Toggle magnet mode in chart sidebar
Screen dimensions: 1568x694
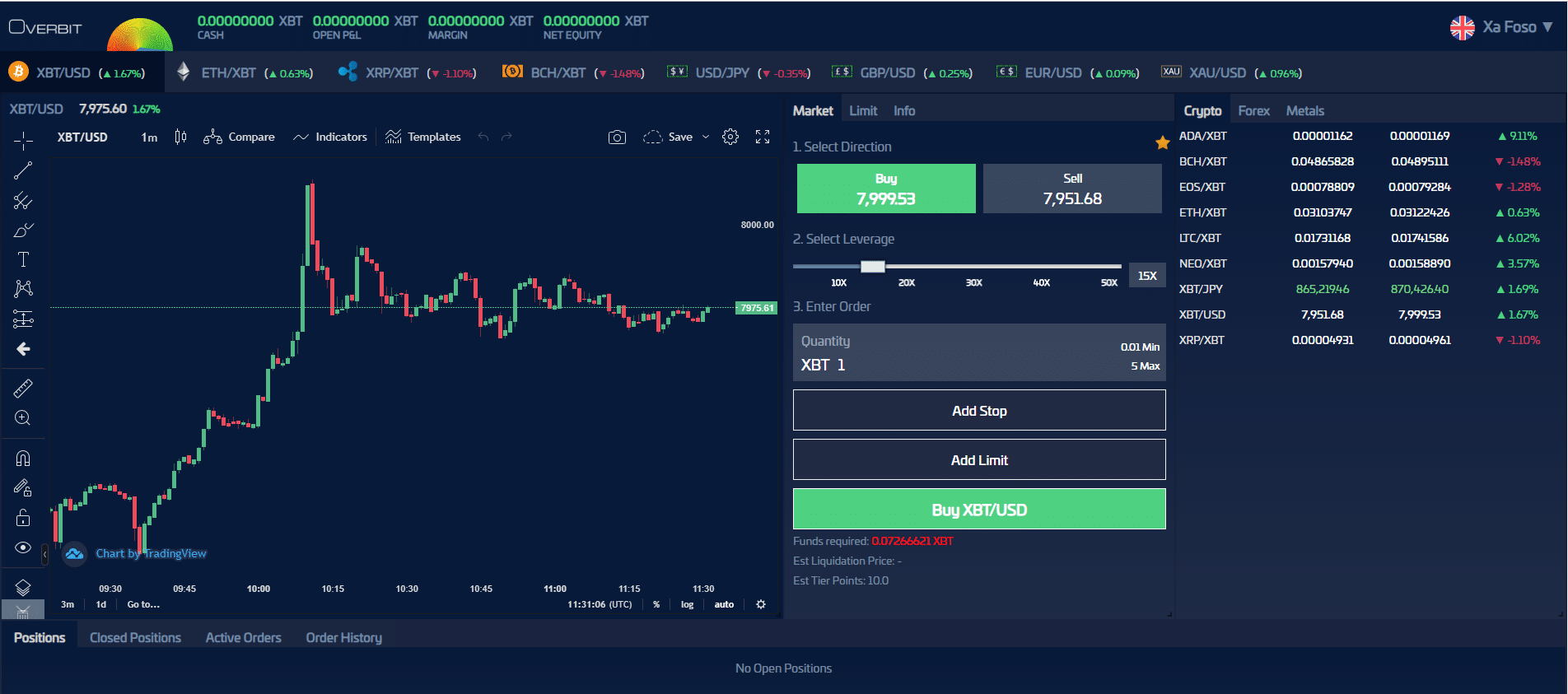pos(23,458)
